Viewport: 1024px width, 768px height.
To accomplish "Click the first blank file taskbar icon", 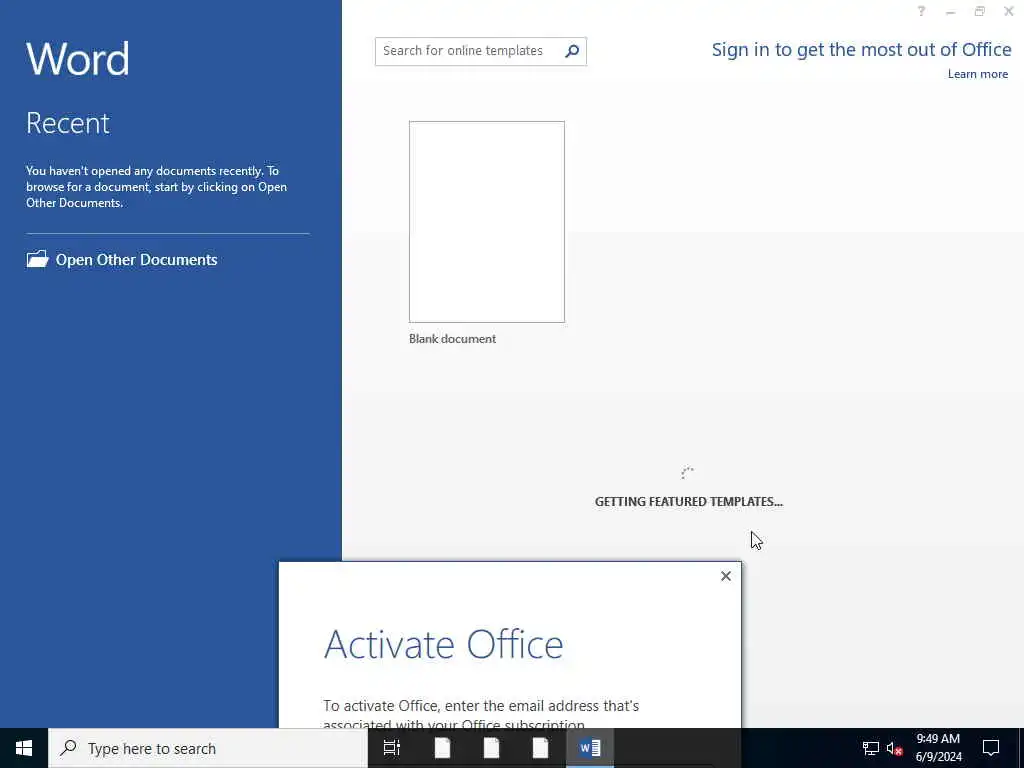I will tap(442, 748).
